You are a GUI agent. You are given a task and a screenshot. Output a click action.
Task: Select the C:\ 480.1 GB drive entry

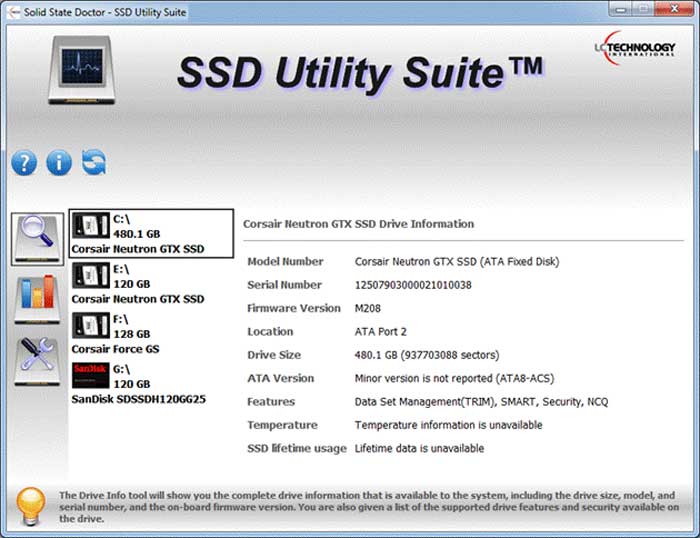[151, 234]
